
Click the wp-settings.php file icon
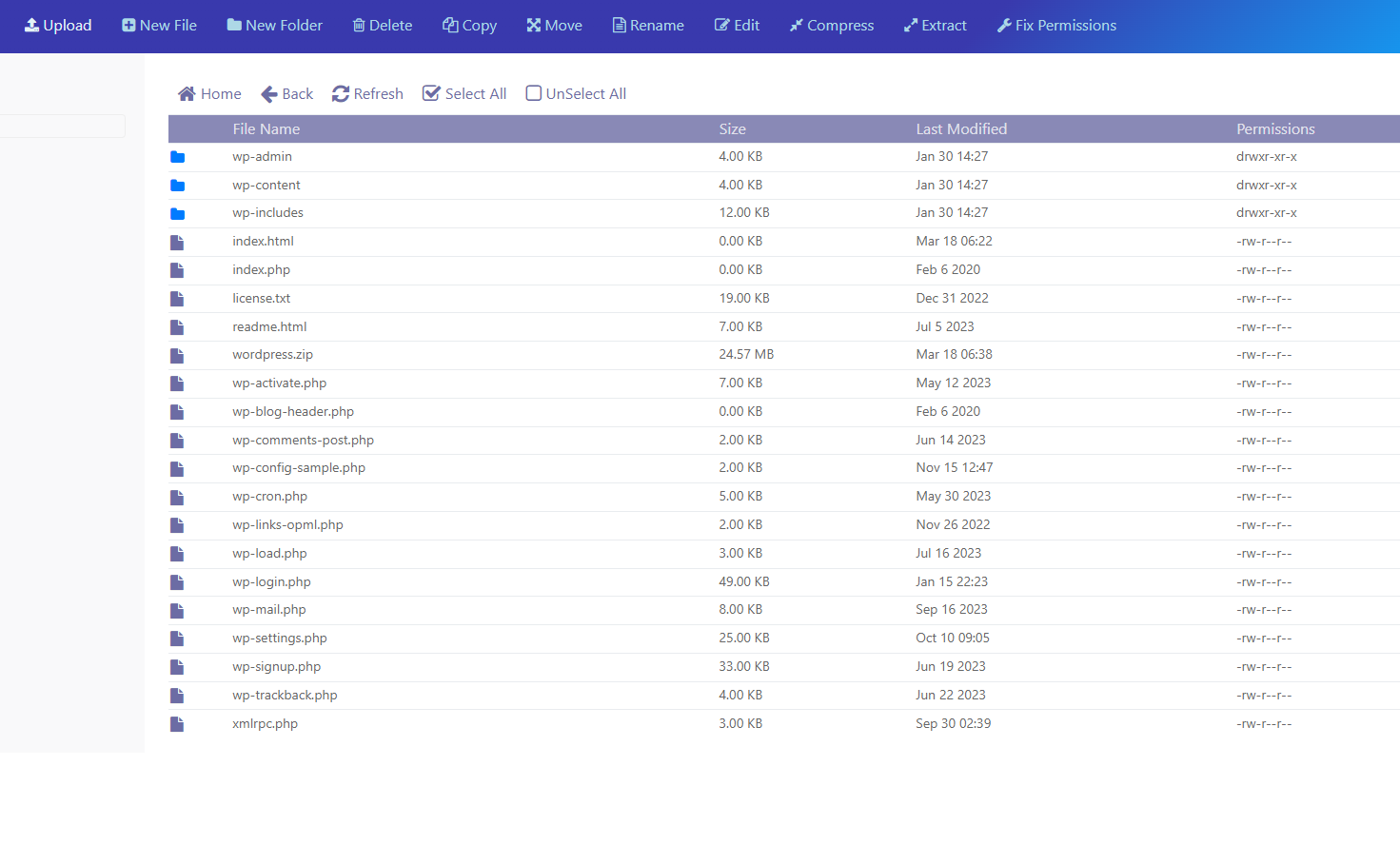(177, 639)
